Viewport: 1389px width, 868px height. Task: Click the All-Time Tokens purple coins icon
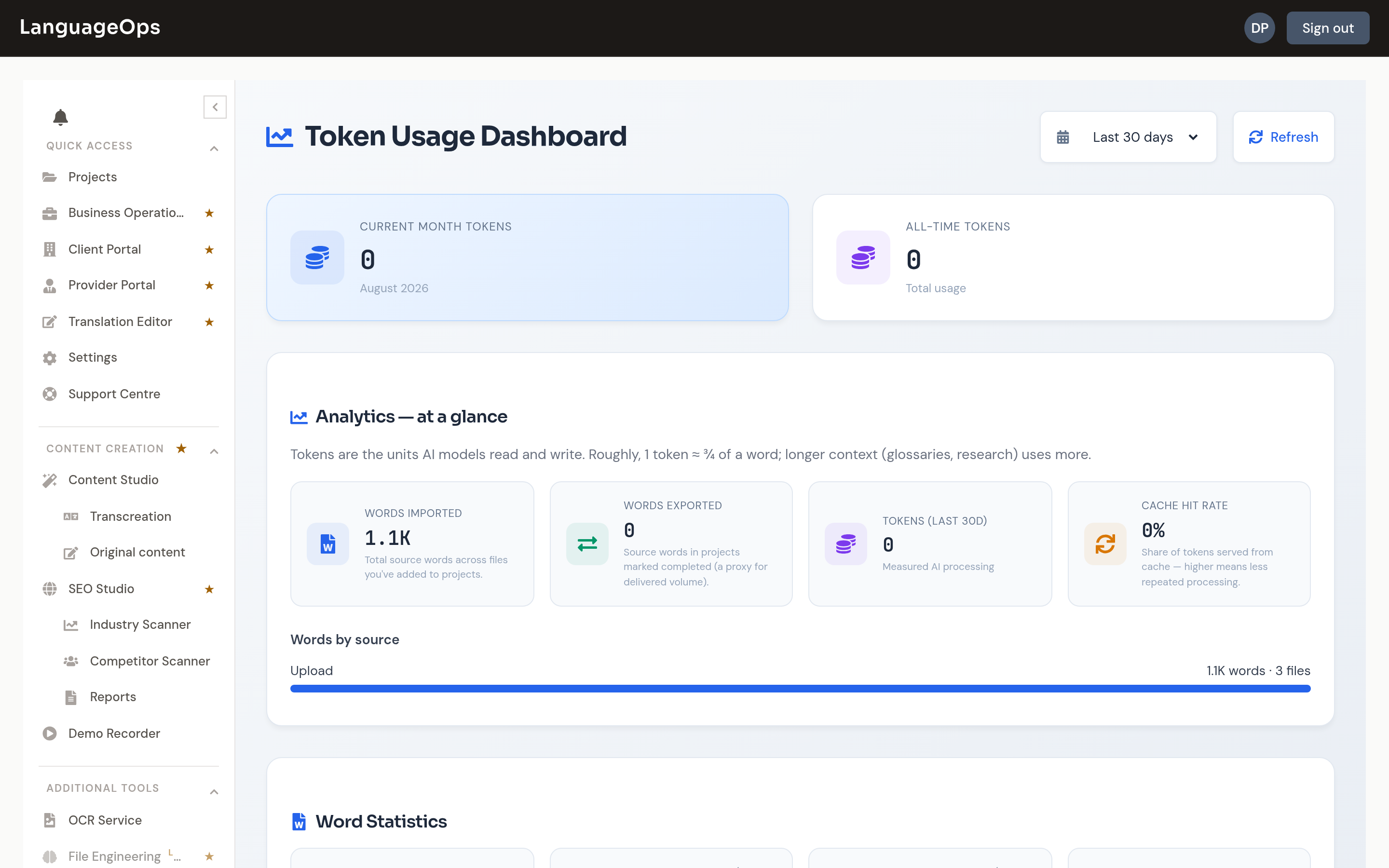click(863, 257)
